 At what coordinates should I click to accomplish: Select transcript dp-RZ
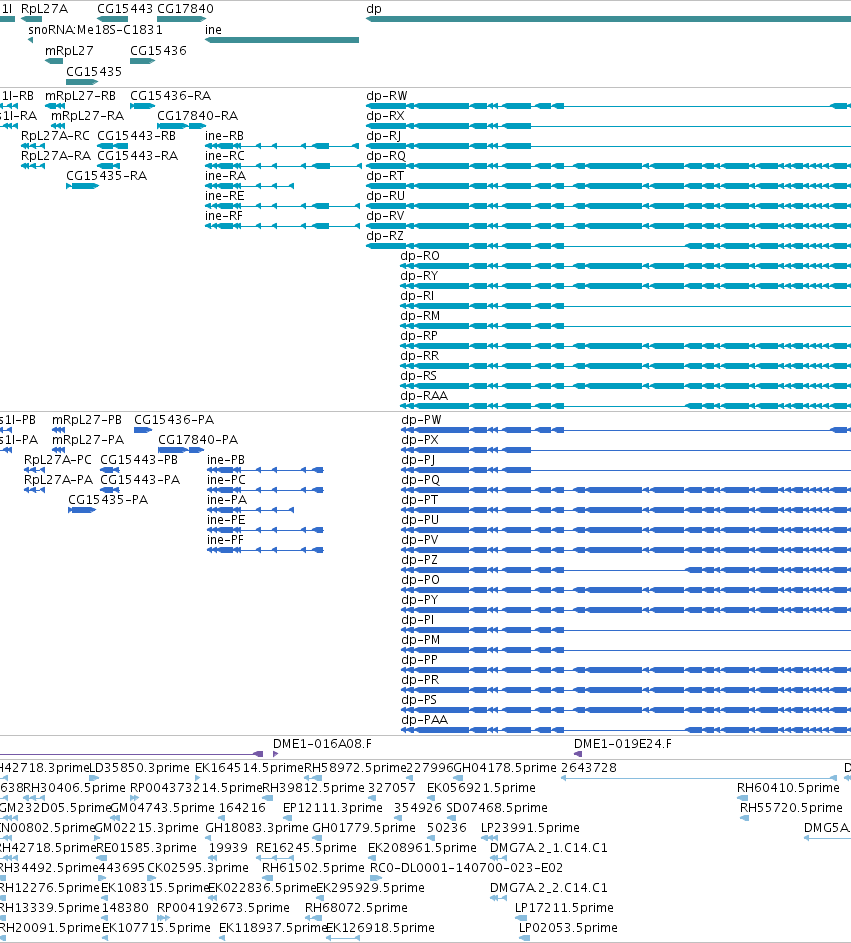[x=385, y=236]
